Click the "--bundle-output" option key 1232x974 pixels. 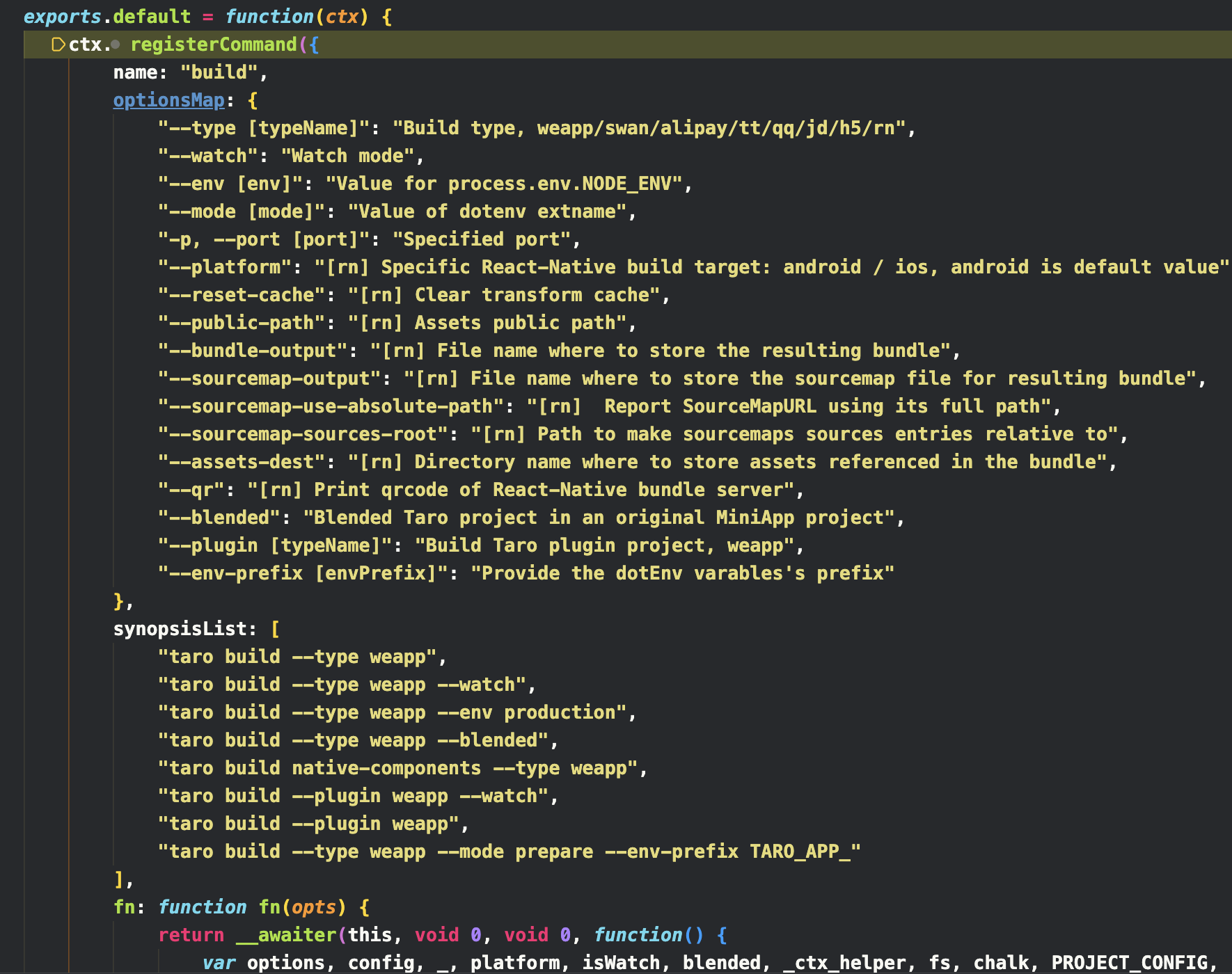click(252, 351)
